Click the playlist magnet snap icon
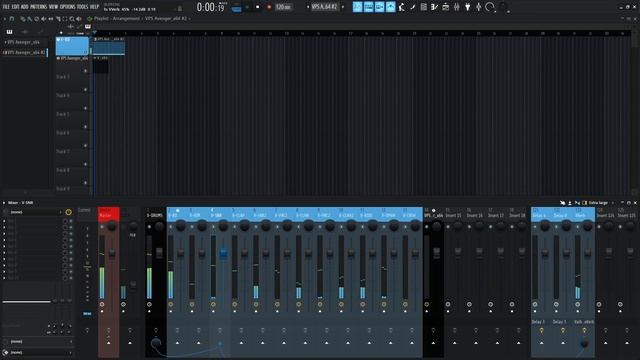The image size is (640, 360). [x=12, y=19]
